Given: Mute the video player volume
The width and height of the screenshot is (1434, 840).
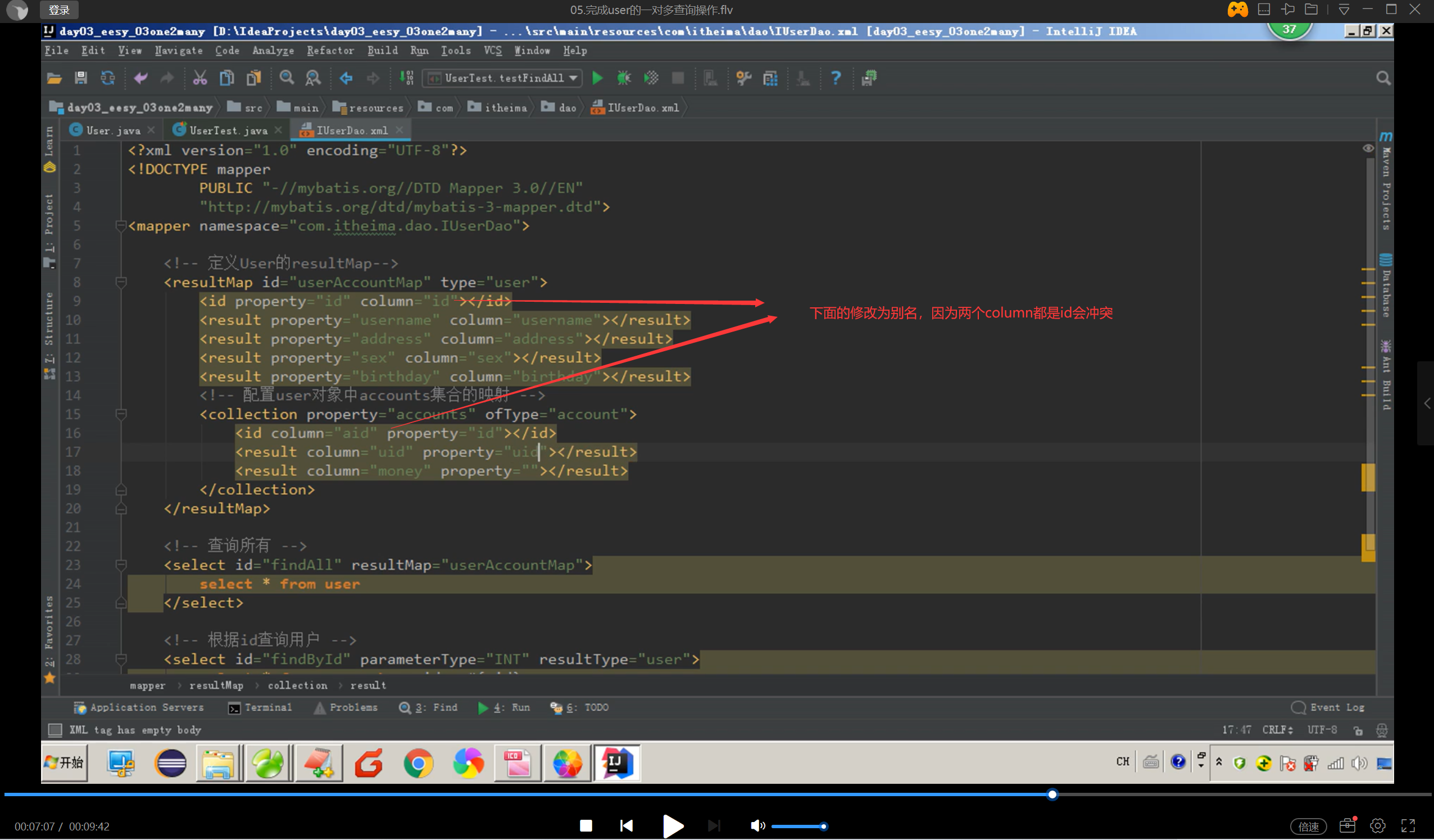Looking at the screenshot, I should 756,825.
